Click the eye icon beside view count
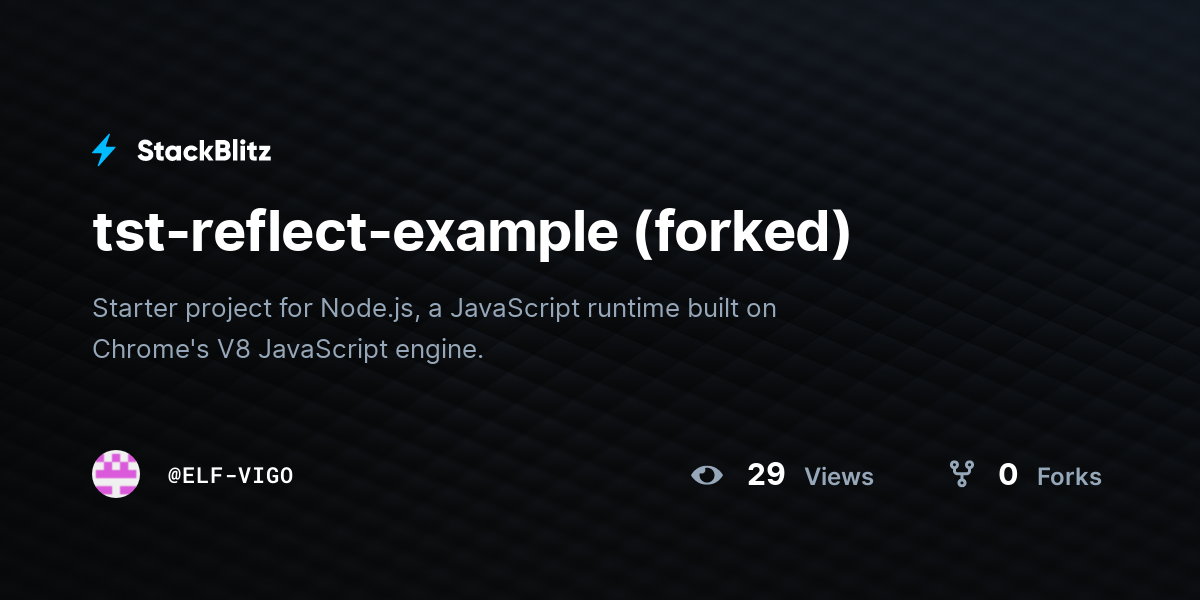This screenshot has height=600, width=1200. (x=707, y=475)
